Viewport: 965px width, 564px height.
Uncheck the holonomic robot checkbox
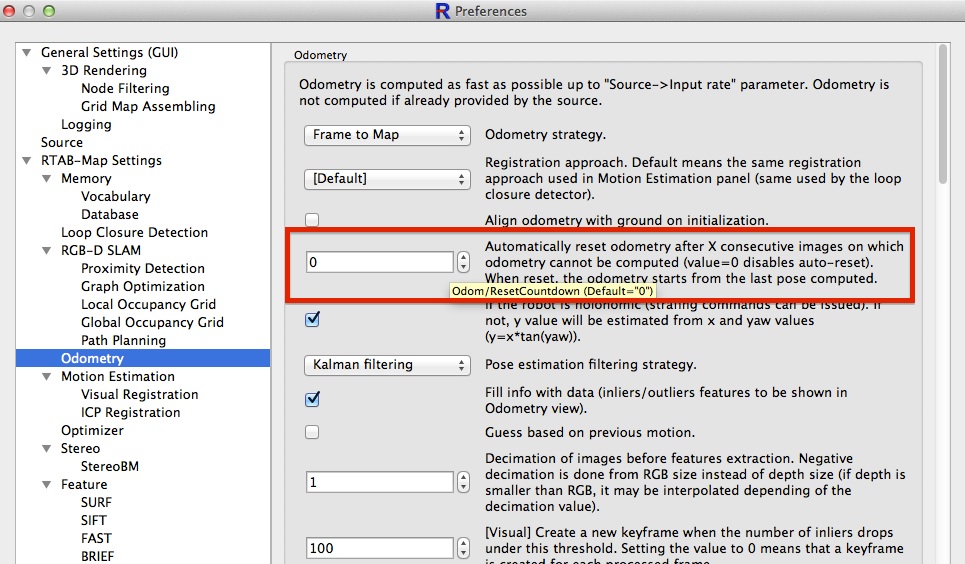pos(312,320)
